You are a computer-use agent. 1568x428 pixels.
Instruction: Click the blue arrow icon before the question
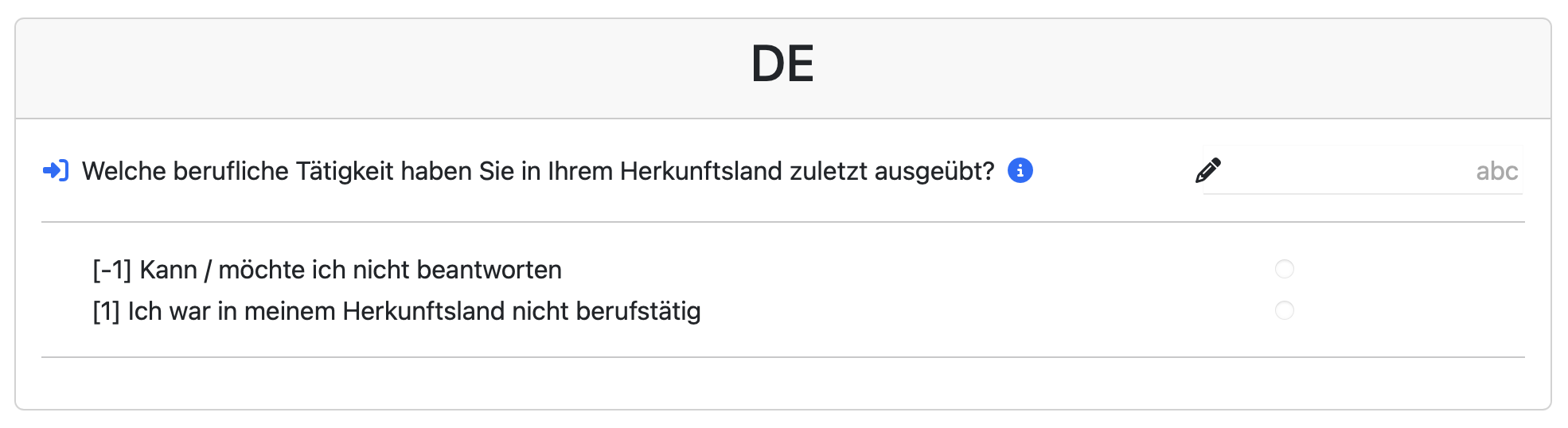tap(56, 171)
